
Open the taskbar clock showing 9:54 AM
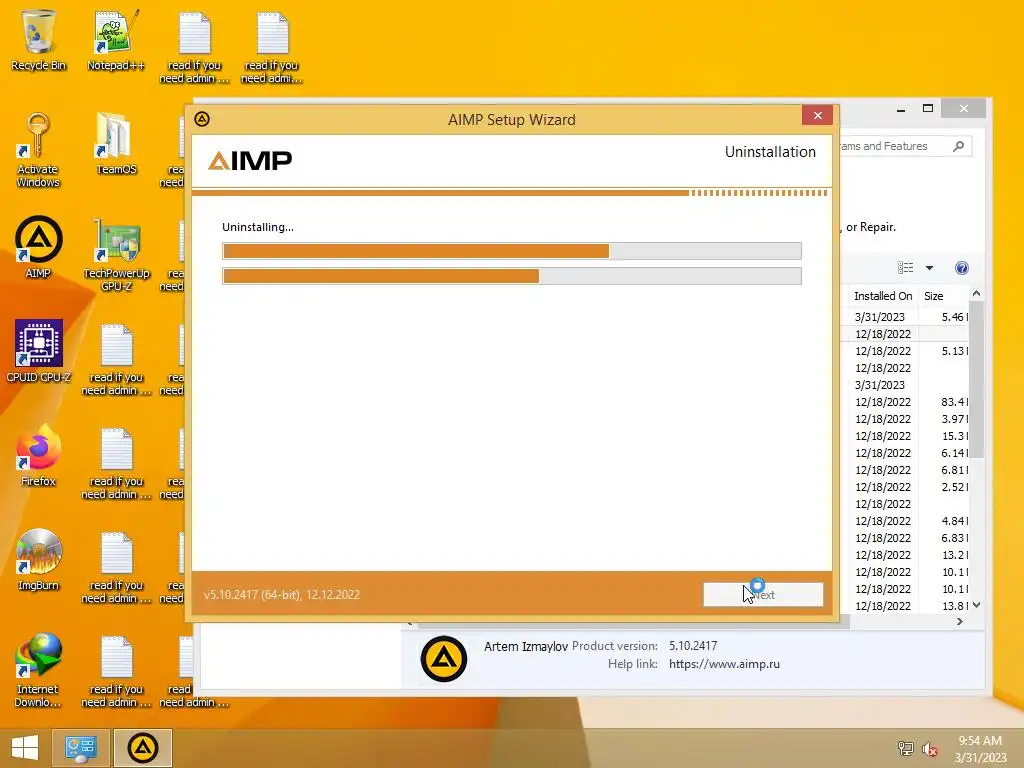[980, 749]
